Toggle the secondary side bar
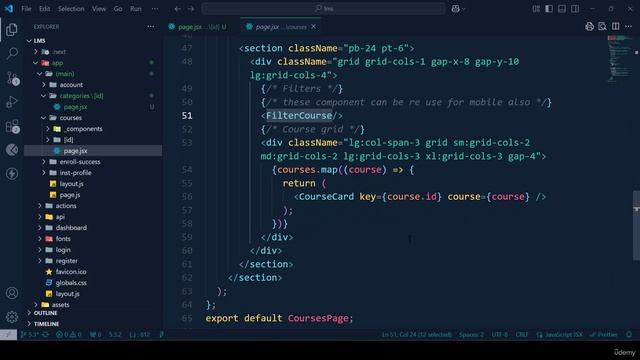Image resolution: width=640 pixels, height=360 pixels. tap(575, 9)
